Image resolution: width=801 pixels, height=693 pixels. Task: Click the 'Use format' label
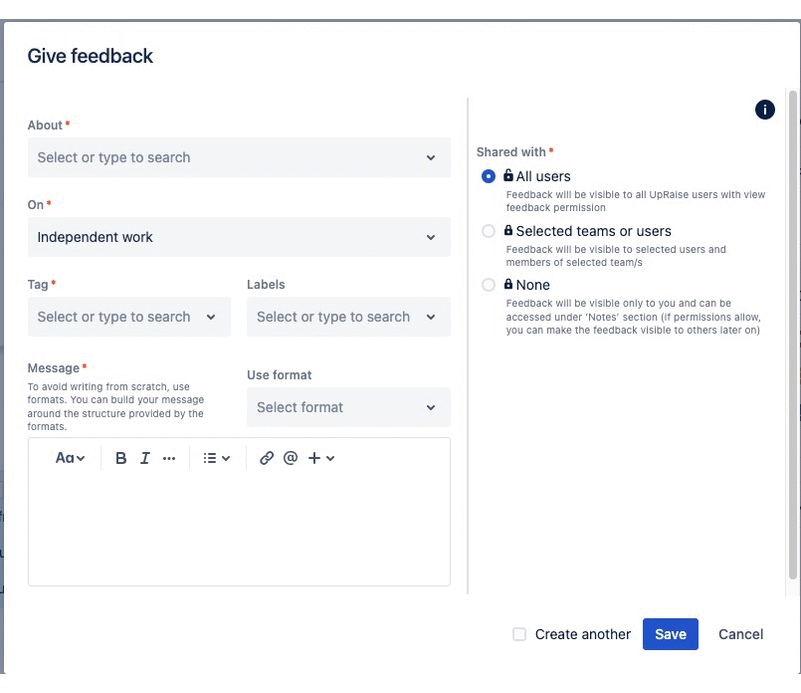click(x=279, y=375)
